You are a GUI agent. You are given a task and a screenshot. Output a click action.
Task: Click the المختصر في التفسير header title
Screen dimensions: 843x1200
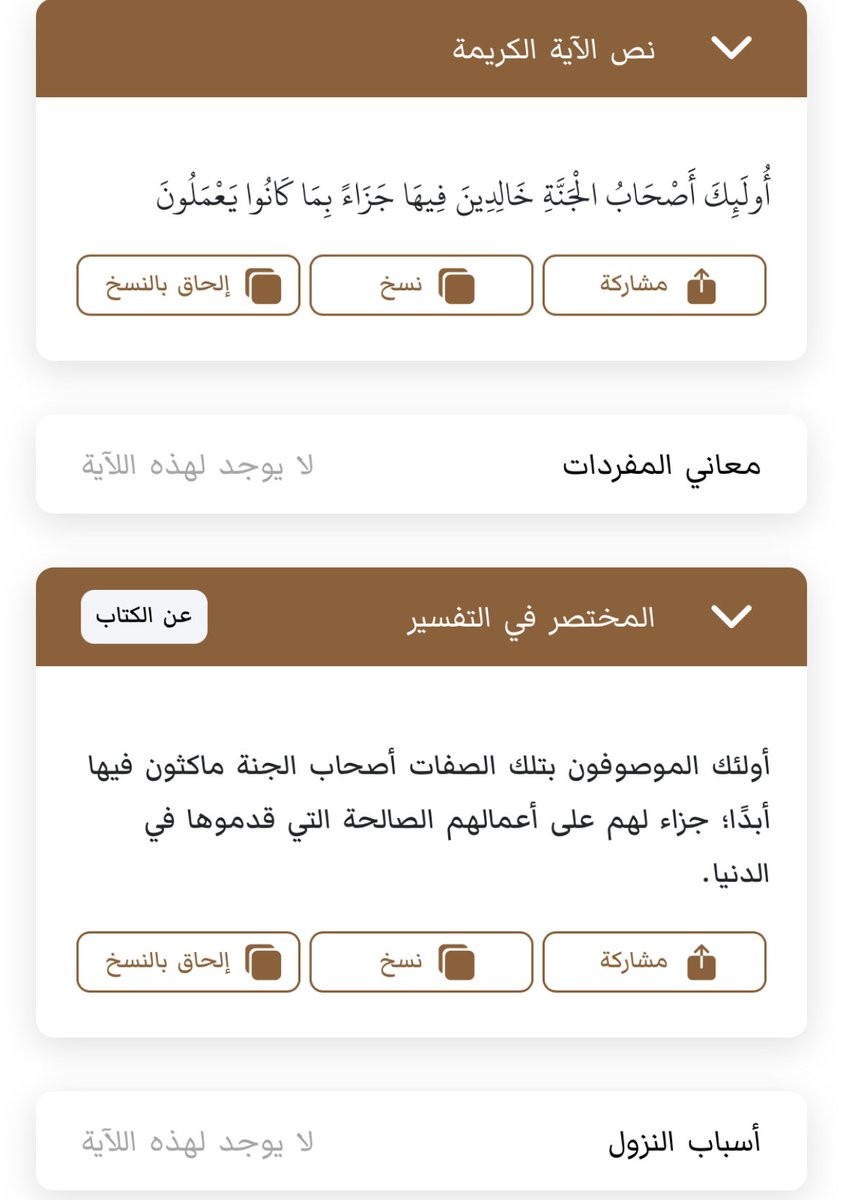click(x=531, y=617)
